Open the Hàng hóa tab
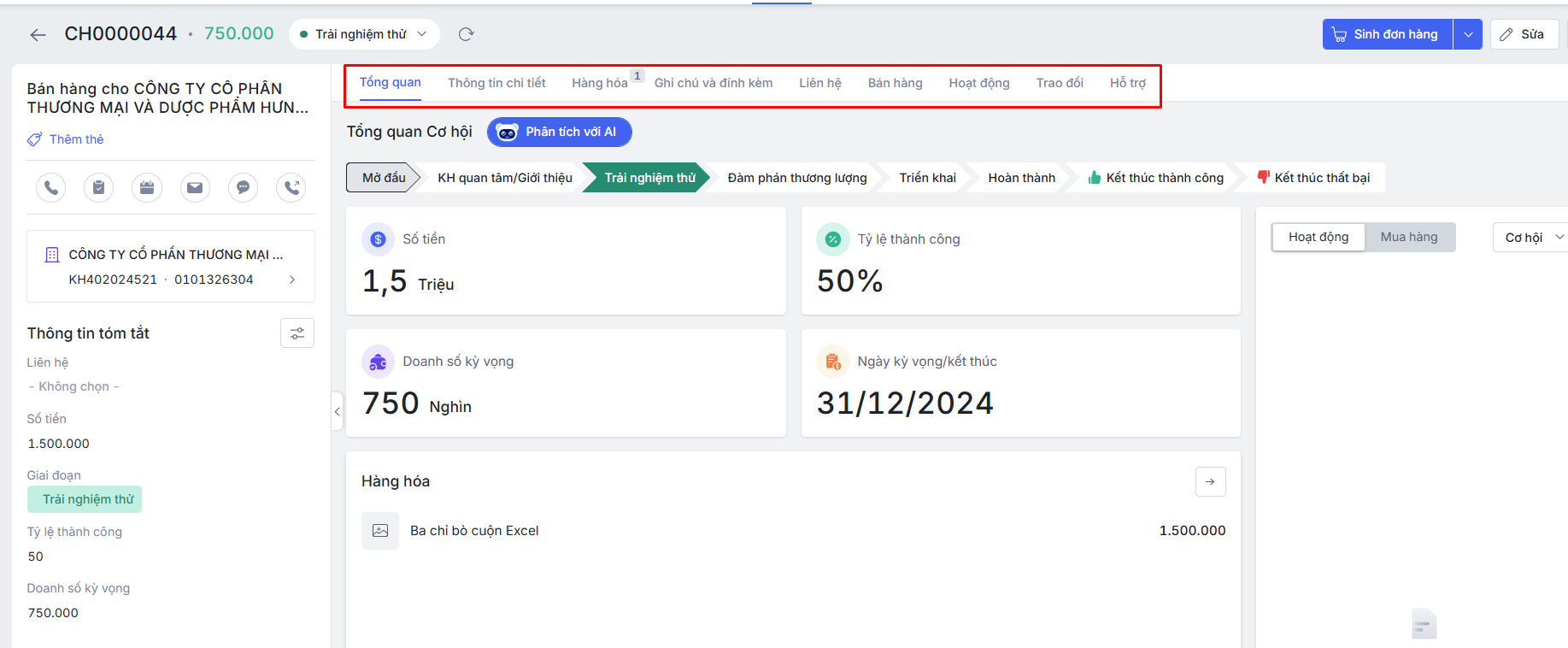Screen dimensions: 1568x648 click(x=600, y=83)
